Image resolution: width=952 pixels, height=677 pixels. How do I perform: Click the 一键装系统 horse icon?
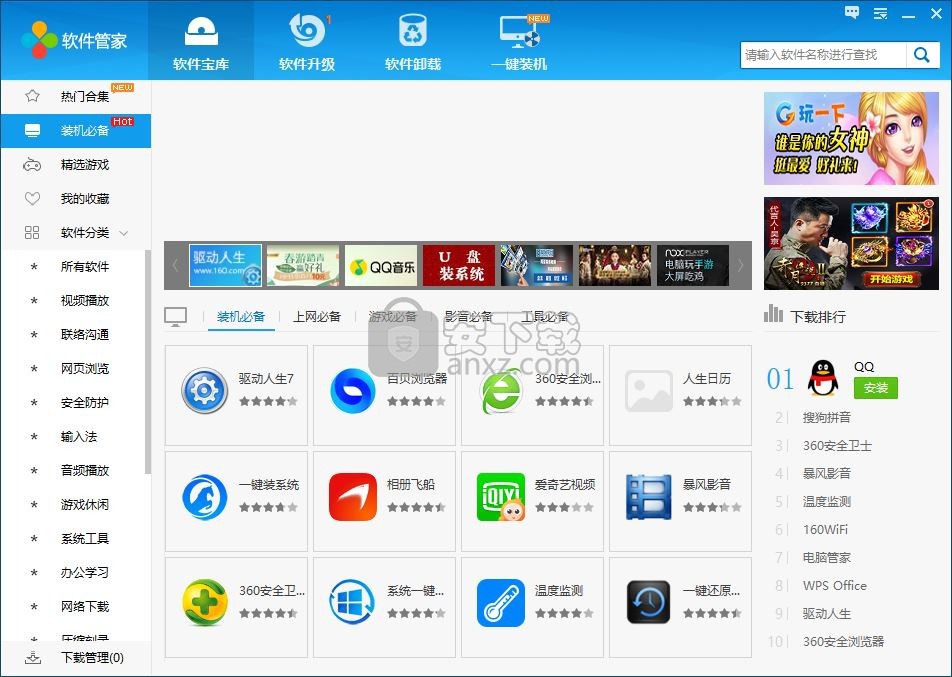[x=205, y=497]
